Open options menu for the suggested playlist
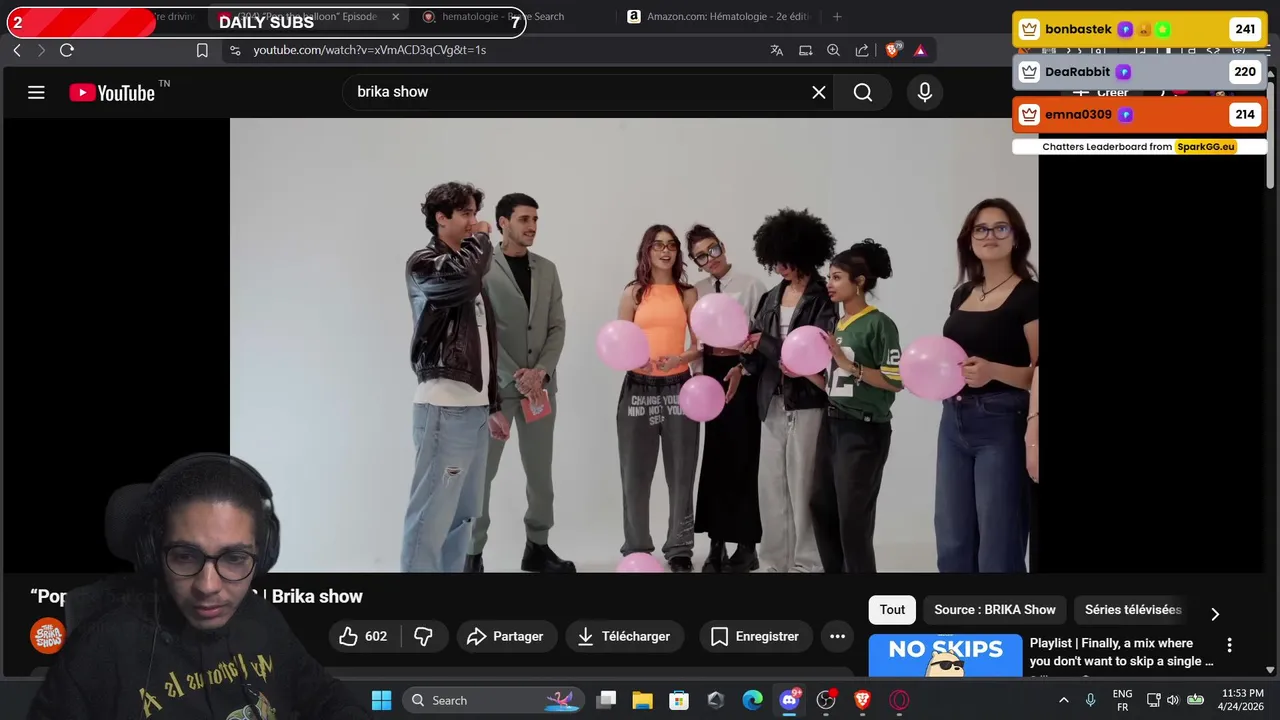The image size is (1280, 720). coord(1229,645)
